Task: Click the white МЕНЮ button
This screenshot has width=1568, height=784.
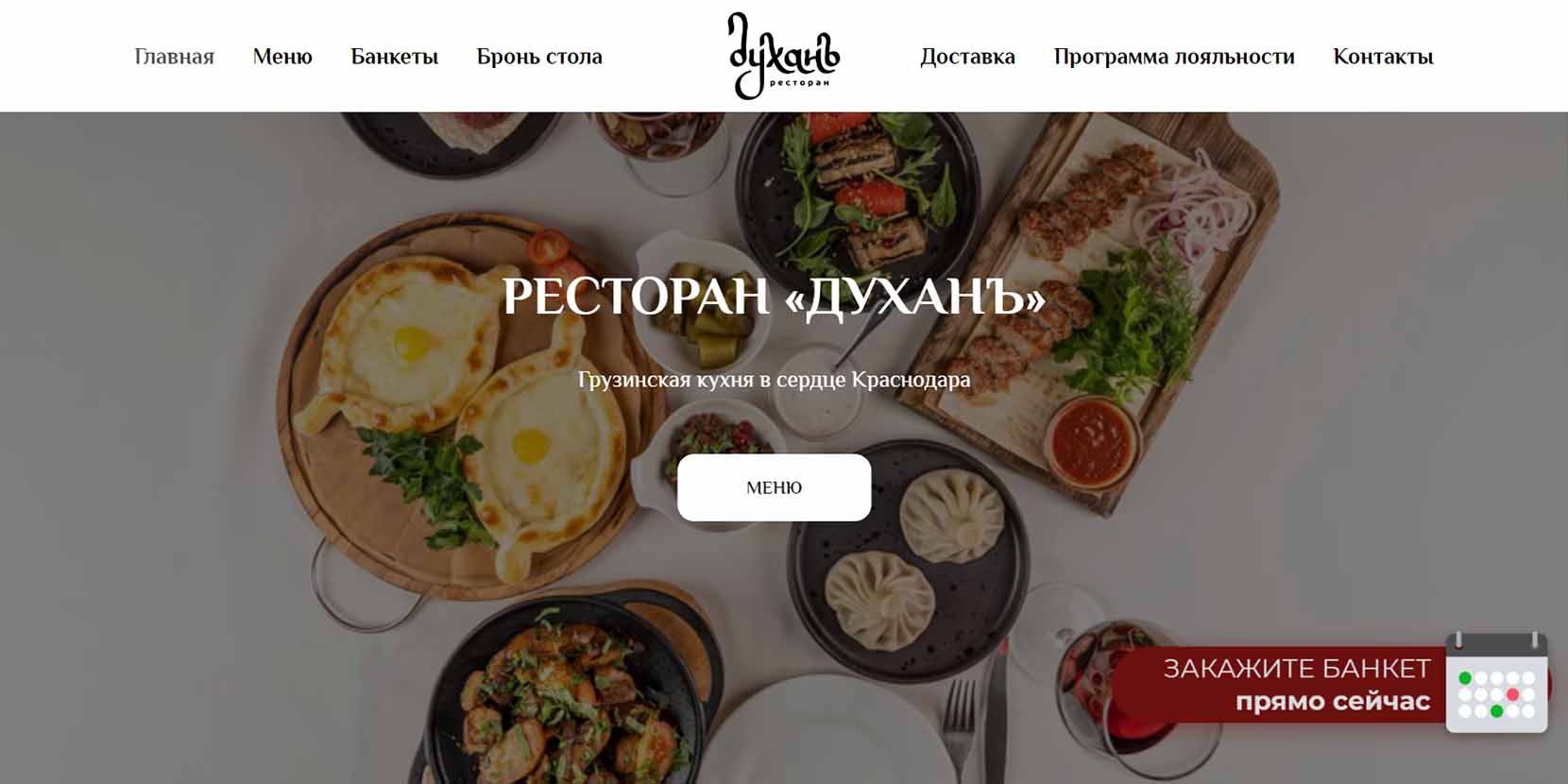Action: click(x=774, y=487)
